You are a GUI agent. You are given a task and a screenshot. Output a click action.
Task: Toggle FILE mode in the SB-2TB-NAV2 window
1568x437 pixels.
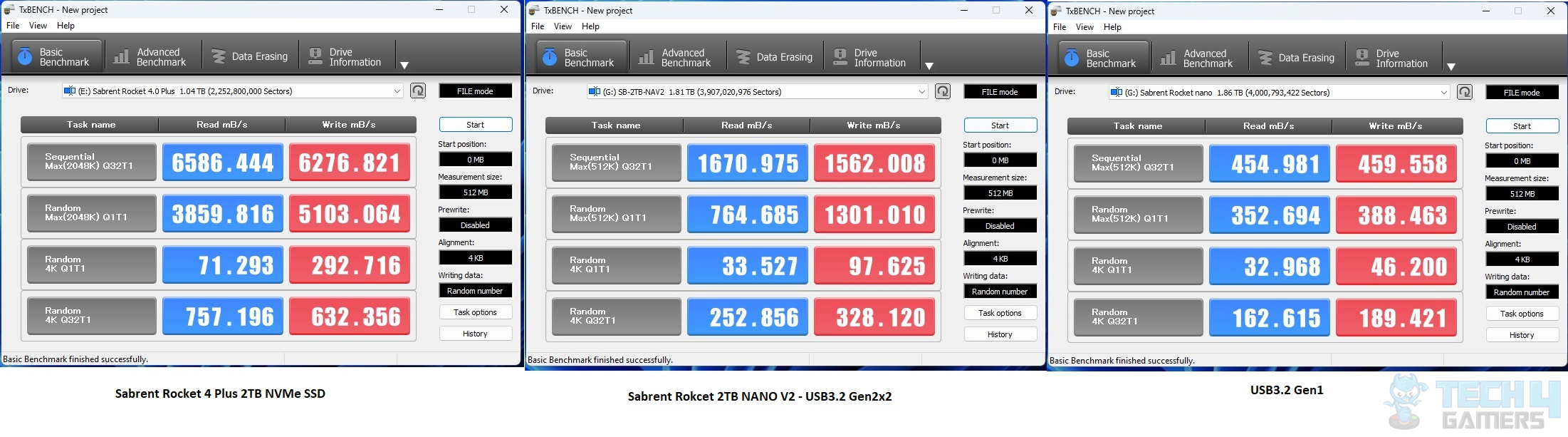(1000, 92)
